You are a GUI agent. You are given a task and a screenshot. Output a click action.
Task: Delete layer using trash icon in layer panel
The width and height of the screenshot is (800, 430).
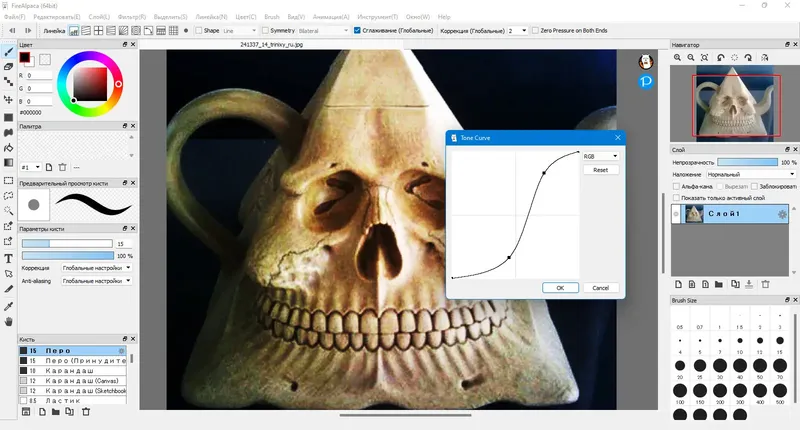(x=765, y=284)
